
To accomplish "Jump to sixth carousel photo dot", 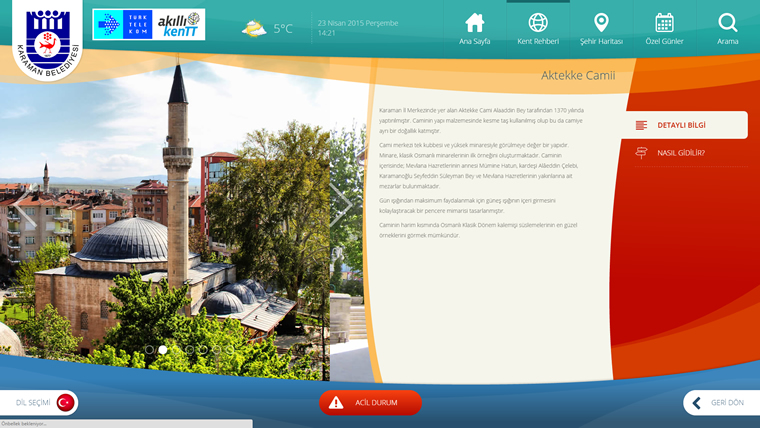I will 217,349.
